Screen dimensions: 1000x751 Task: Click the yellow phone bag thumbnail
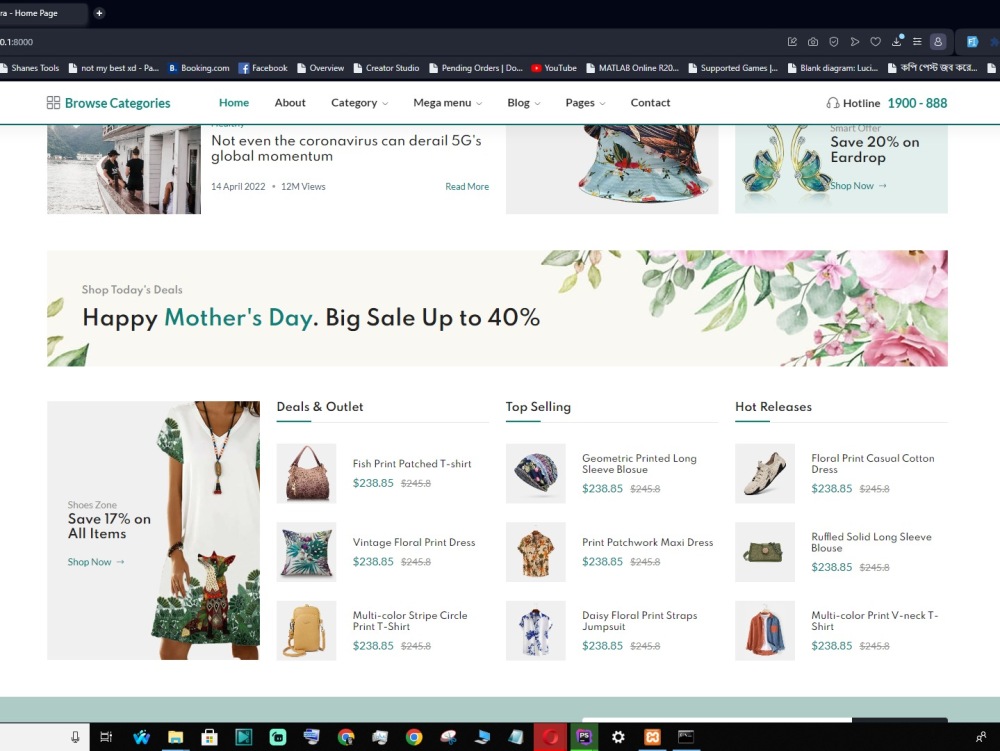306,631
